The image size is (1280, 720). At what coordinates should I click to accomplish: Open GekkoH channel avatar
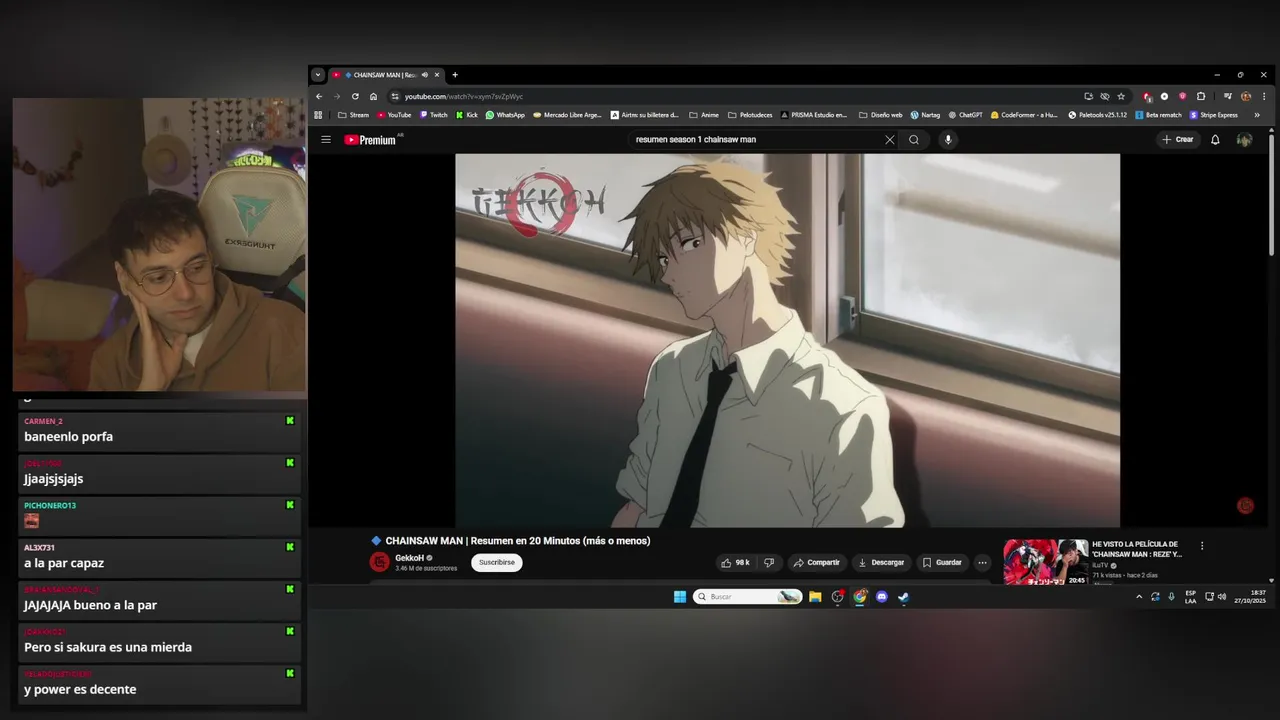pyautogui.click(x=379, y=562)
